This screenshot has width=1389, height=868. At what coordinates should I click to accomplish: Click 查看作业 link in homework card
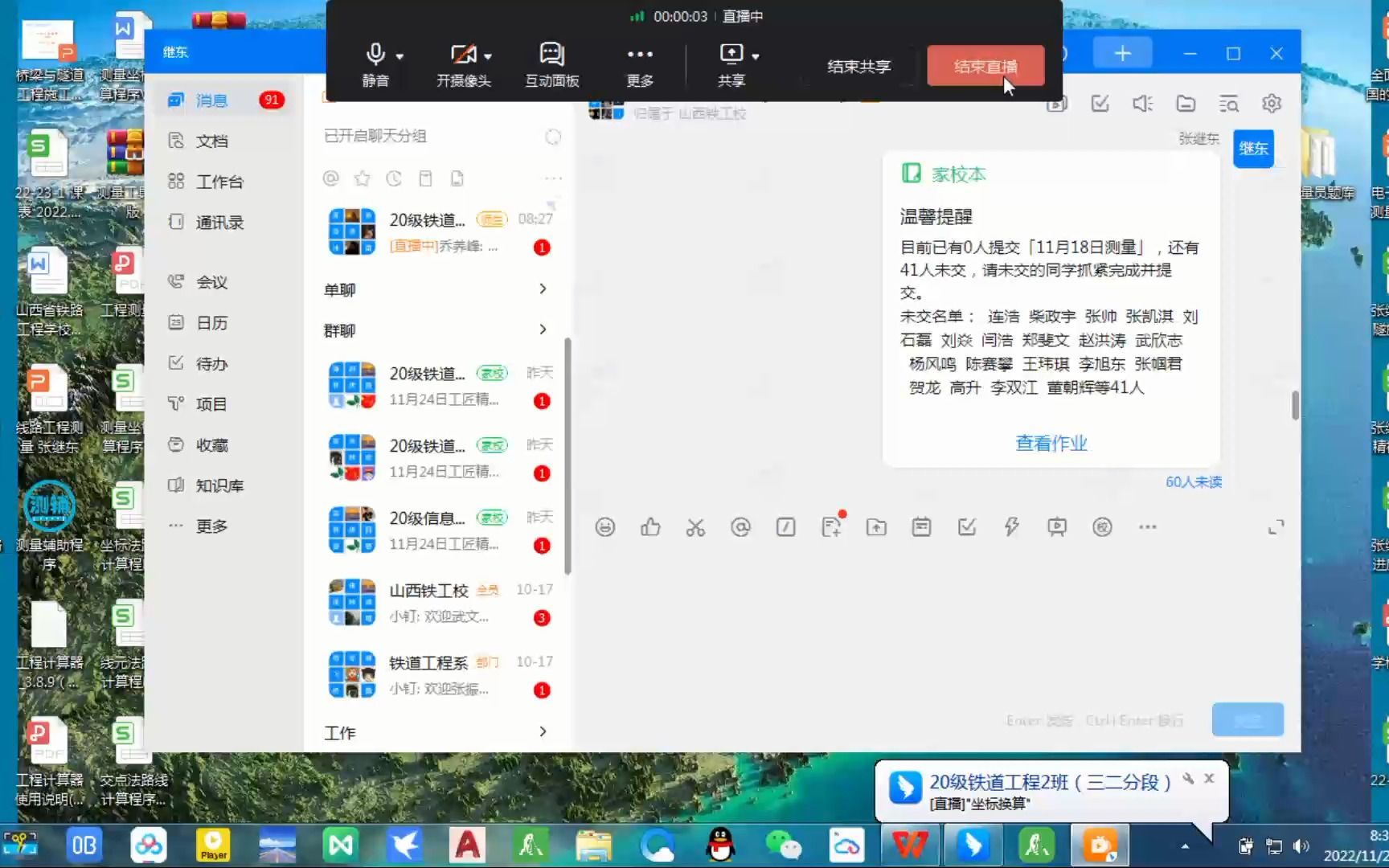point(1051,443)
